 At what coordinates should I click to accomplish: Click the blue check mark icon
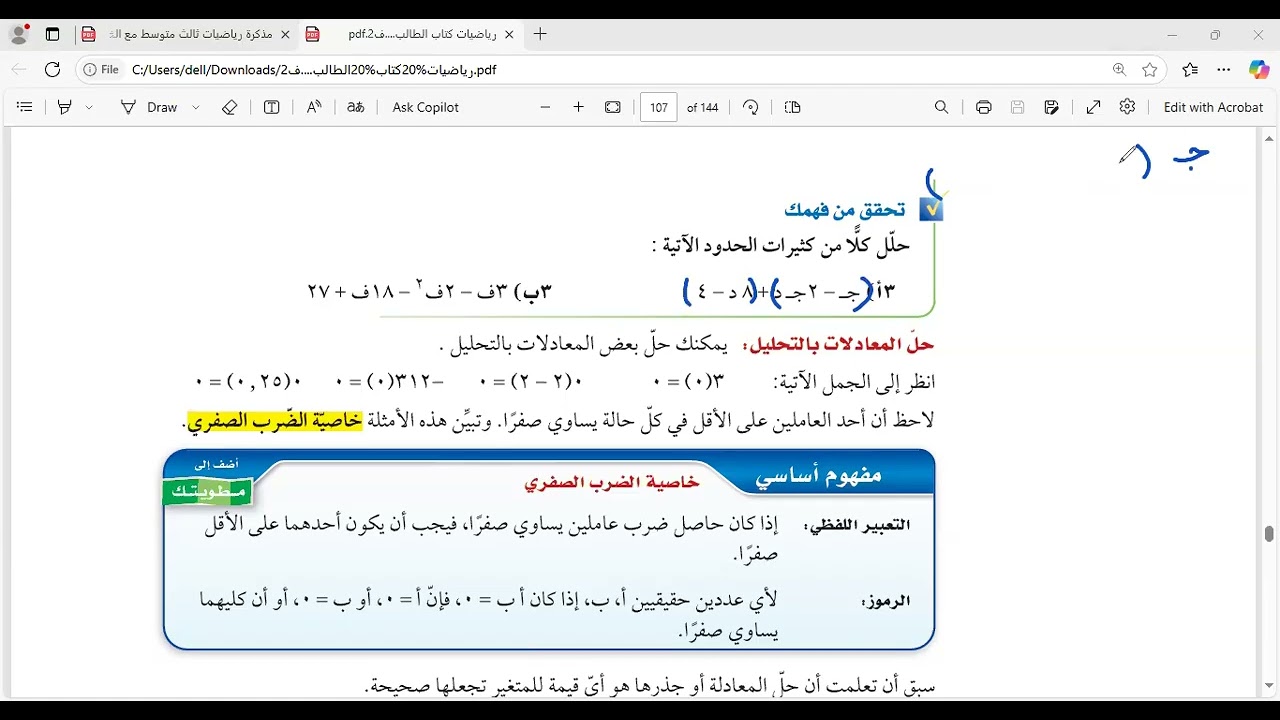[x=931, y=208]
